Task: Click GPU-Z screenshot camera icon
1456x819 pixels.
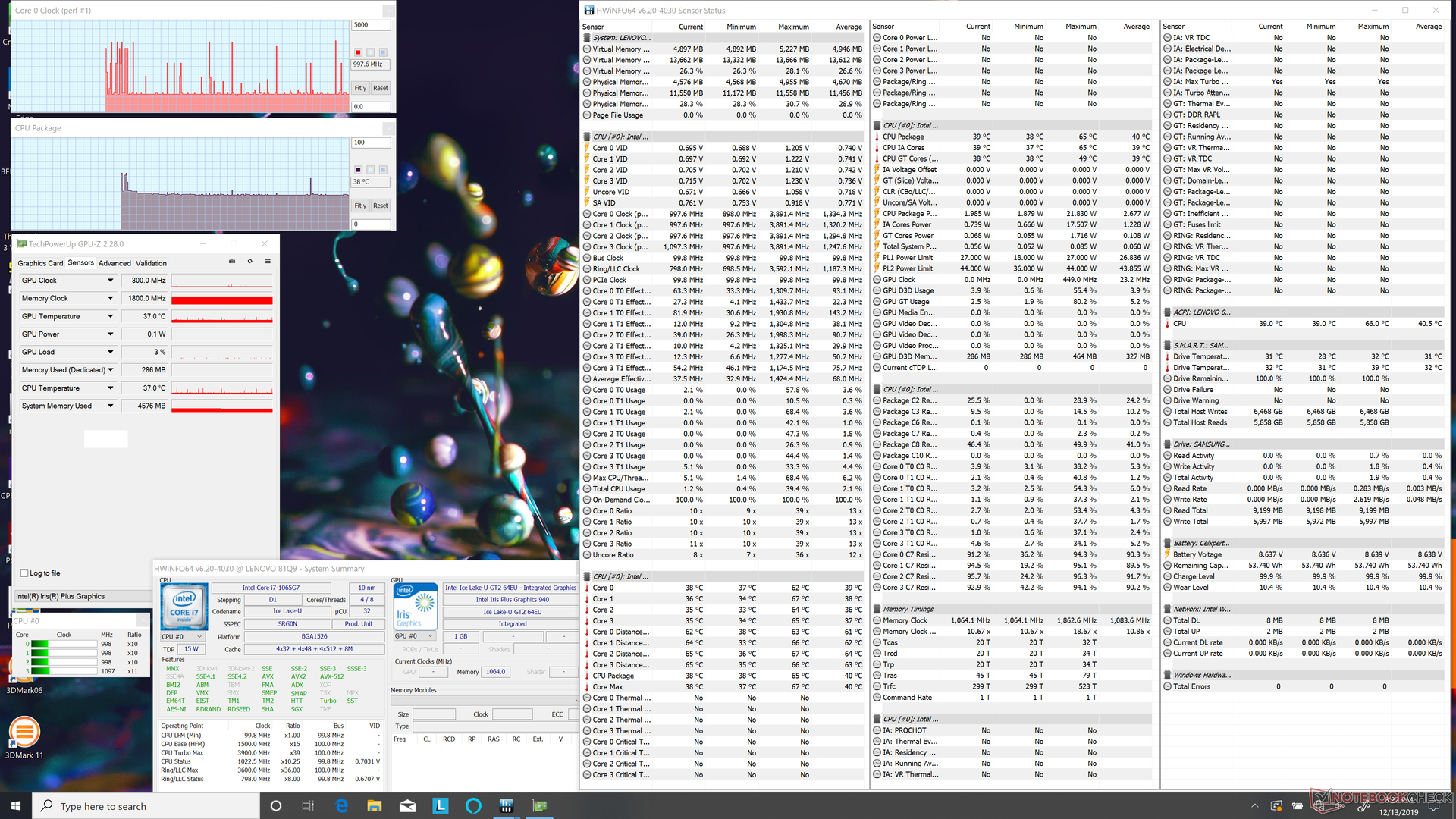Action: point(232,262)
